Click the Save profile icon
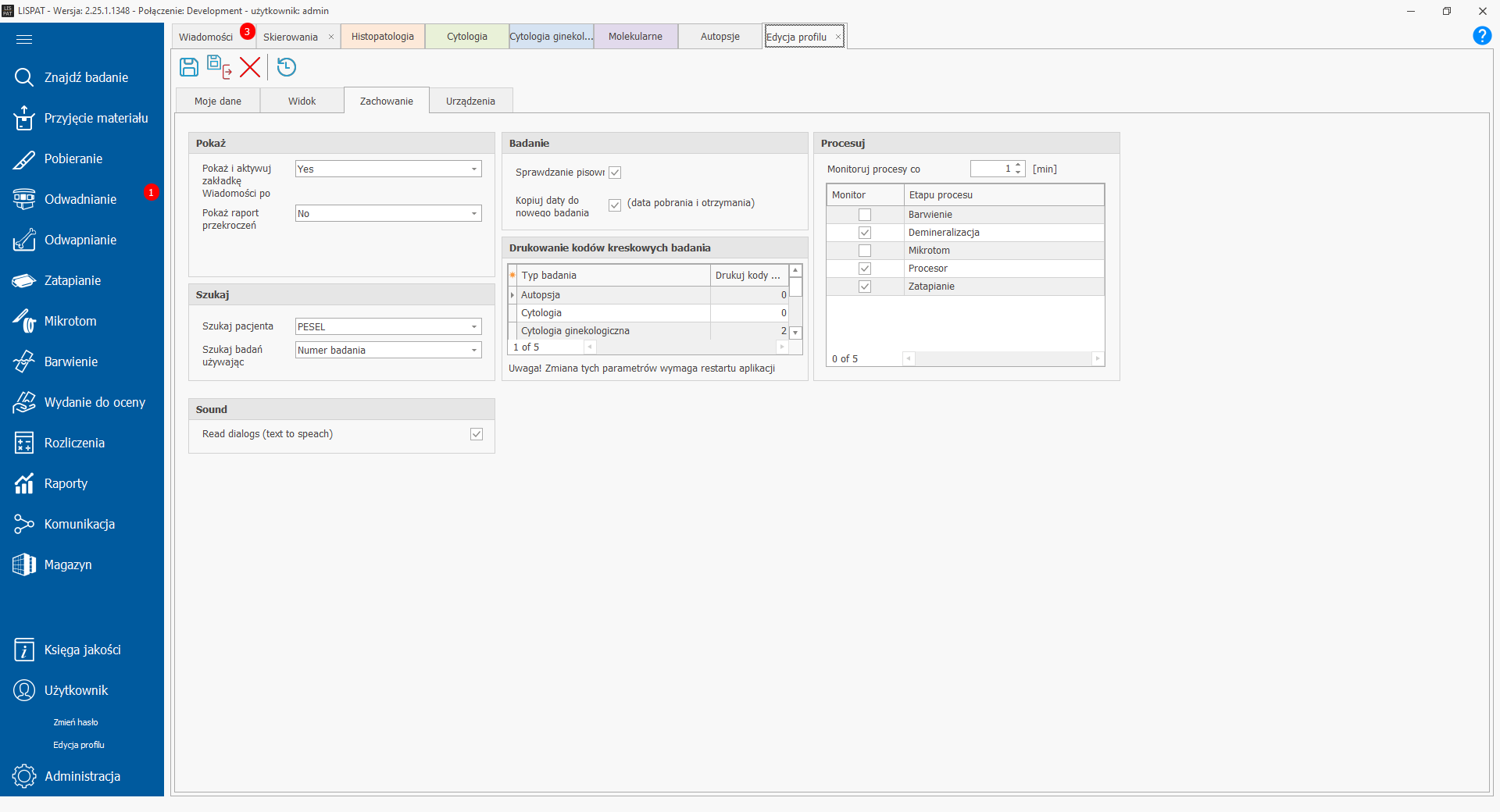This screenshot has height=812, width=1500. (x=189, y=67)
